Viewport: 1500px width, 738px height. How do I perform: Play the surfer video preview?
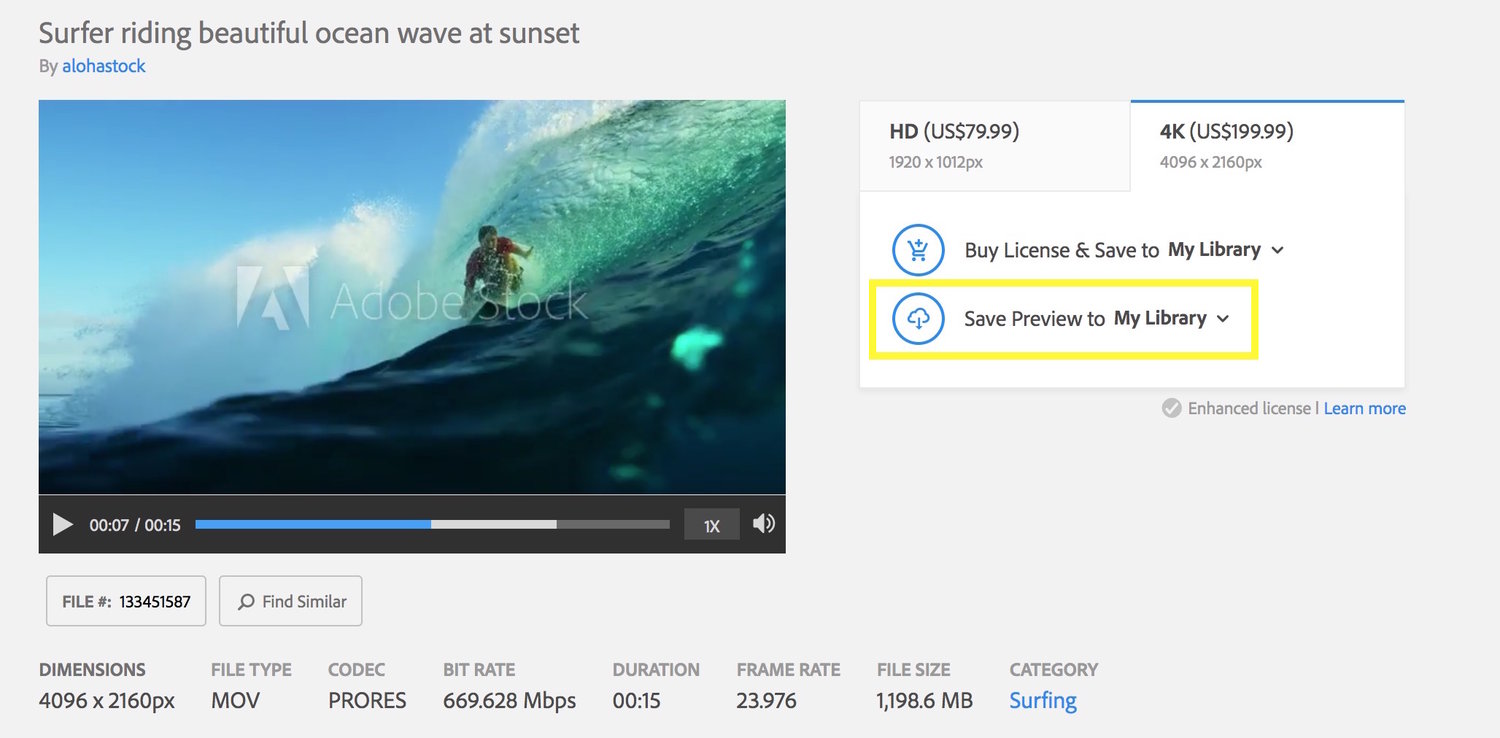click(63, 524)
